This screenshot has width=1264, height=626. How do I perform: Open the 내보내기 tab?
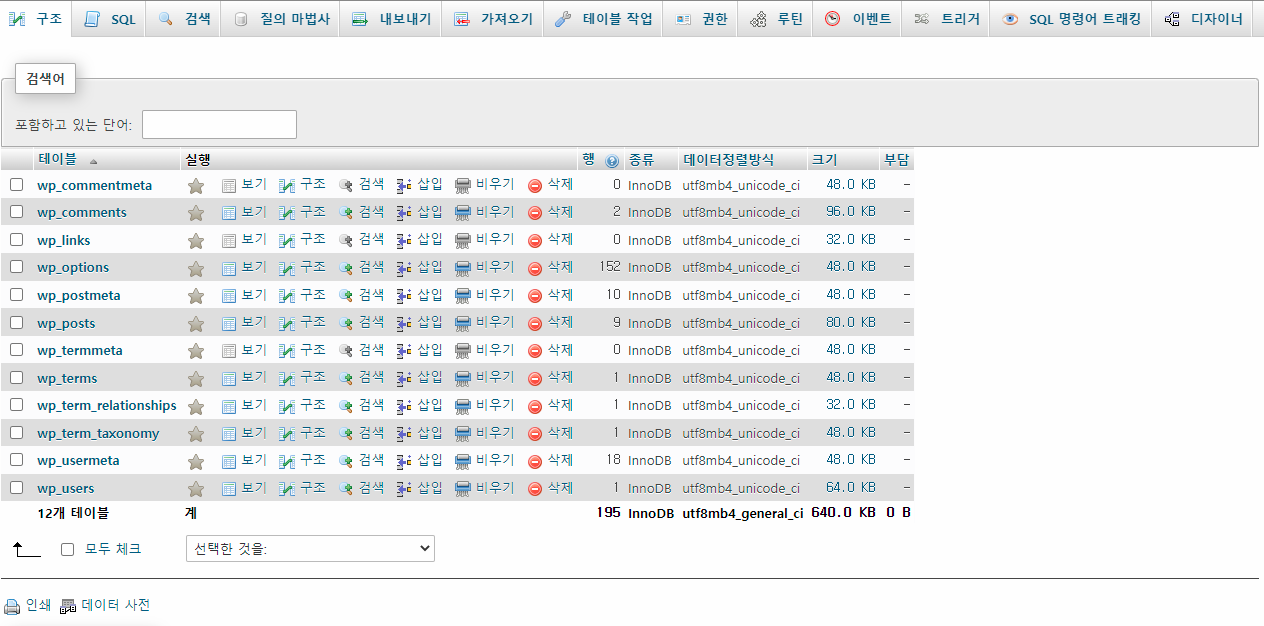click(x=391, y=19)
